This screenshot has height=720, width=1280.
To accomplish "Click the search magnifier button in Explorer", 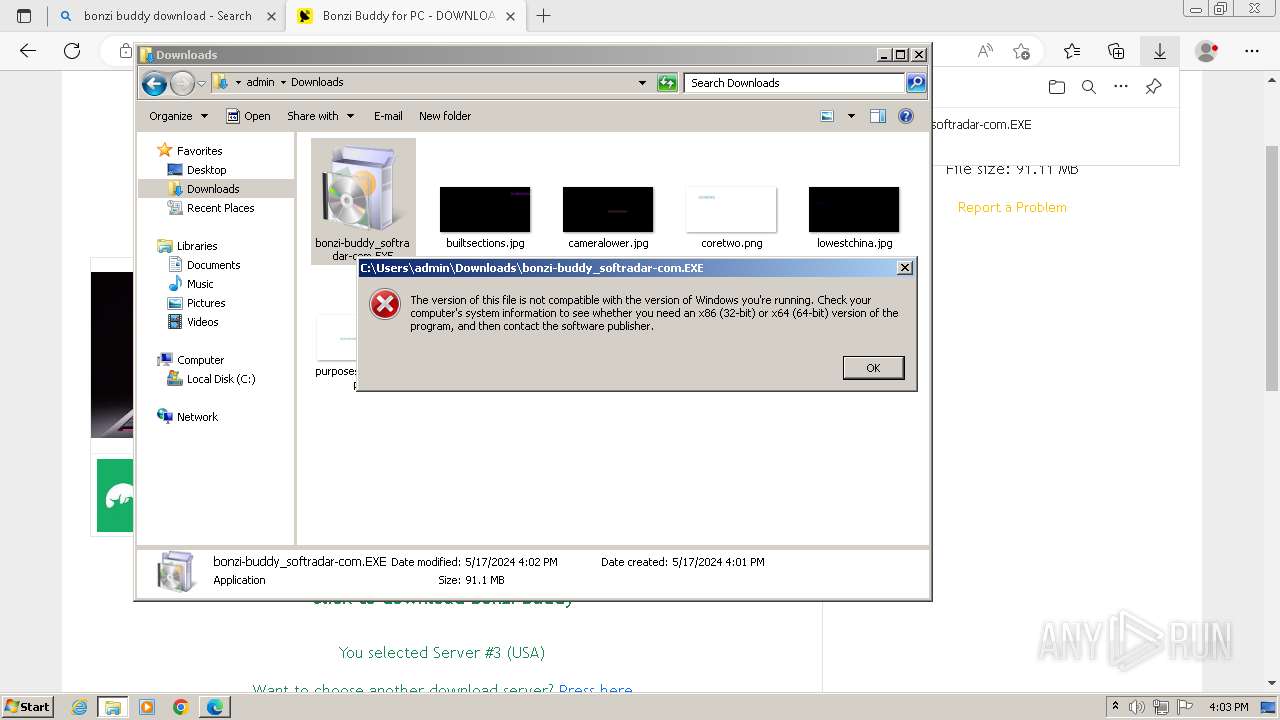I will tap(916, 83).
